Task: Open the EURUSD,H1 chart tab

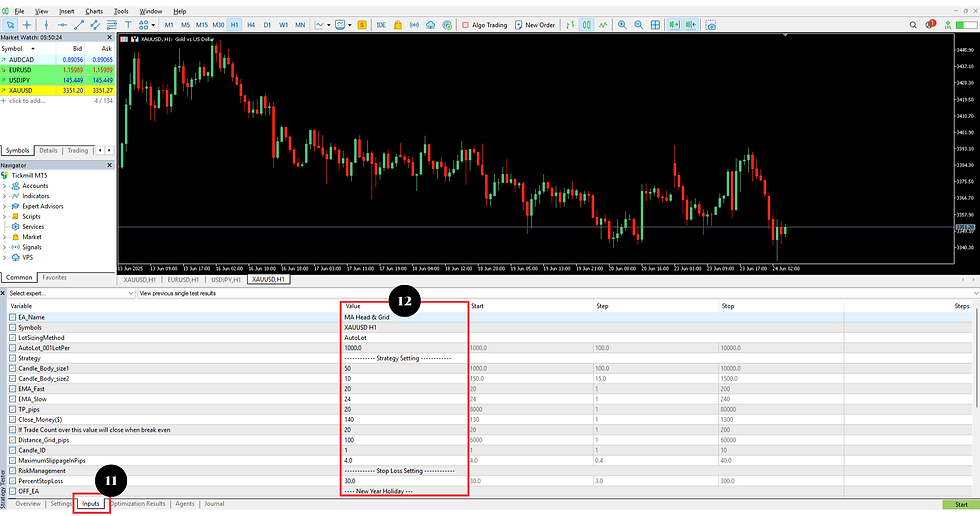Action: click(x=183, y=280)
